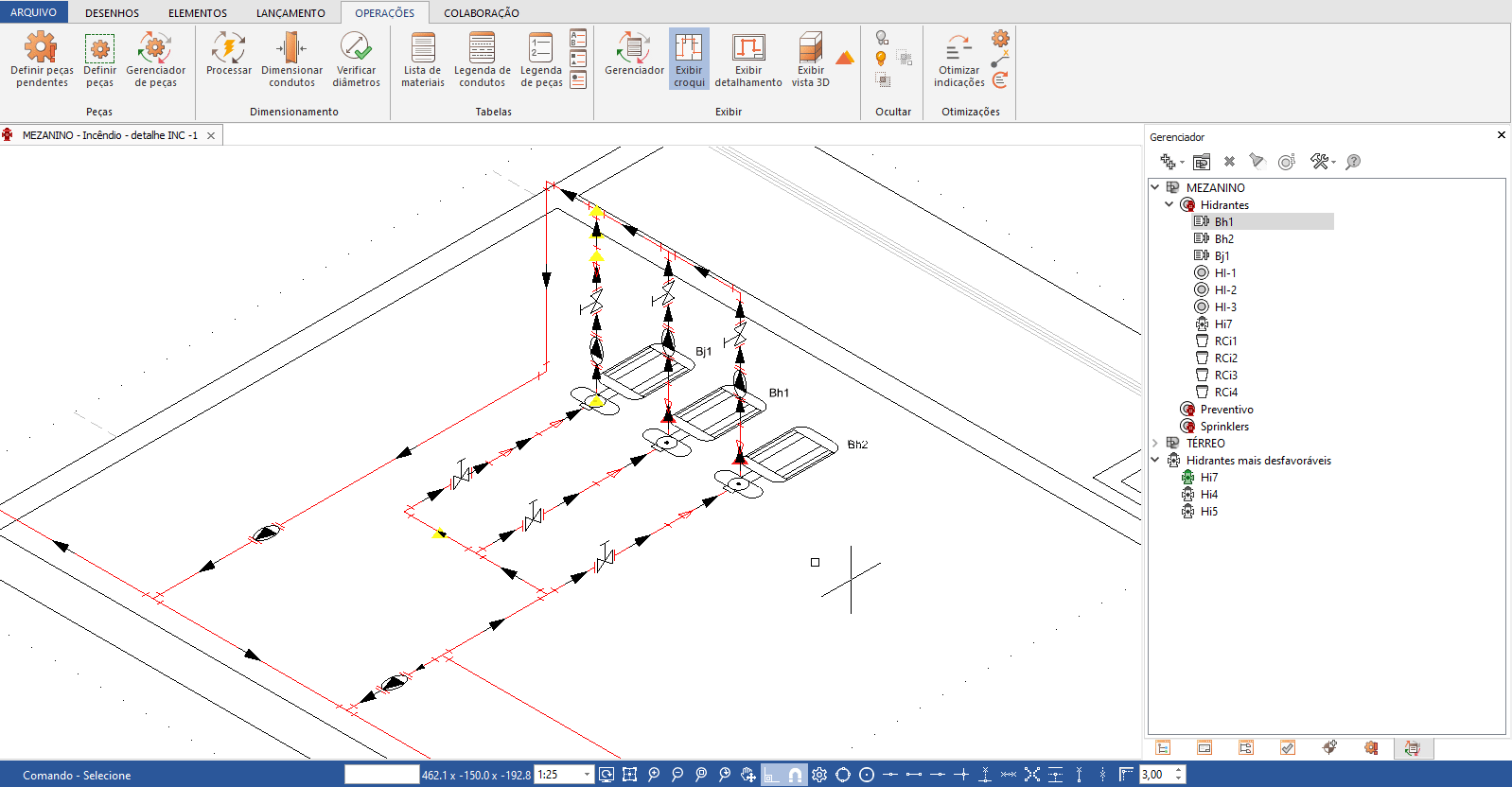Select Hi4 under Hidrantes mais desfavoráveis
The width and height of the screenshot is (1512, 787).
(x=1208, y=495)
